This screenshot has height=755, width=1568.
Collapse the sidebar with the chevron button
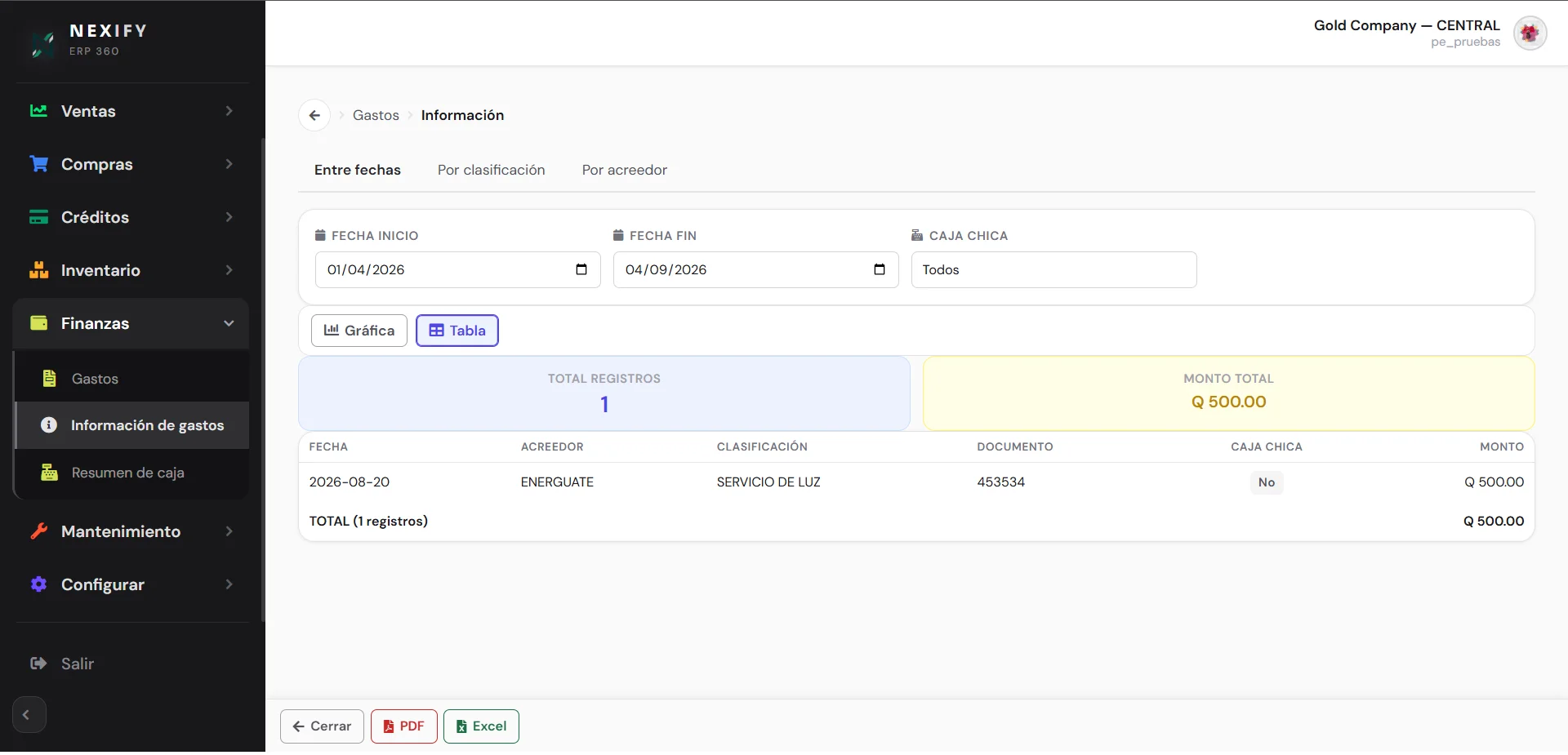pyautogui.click(x=29, y=715)
